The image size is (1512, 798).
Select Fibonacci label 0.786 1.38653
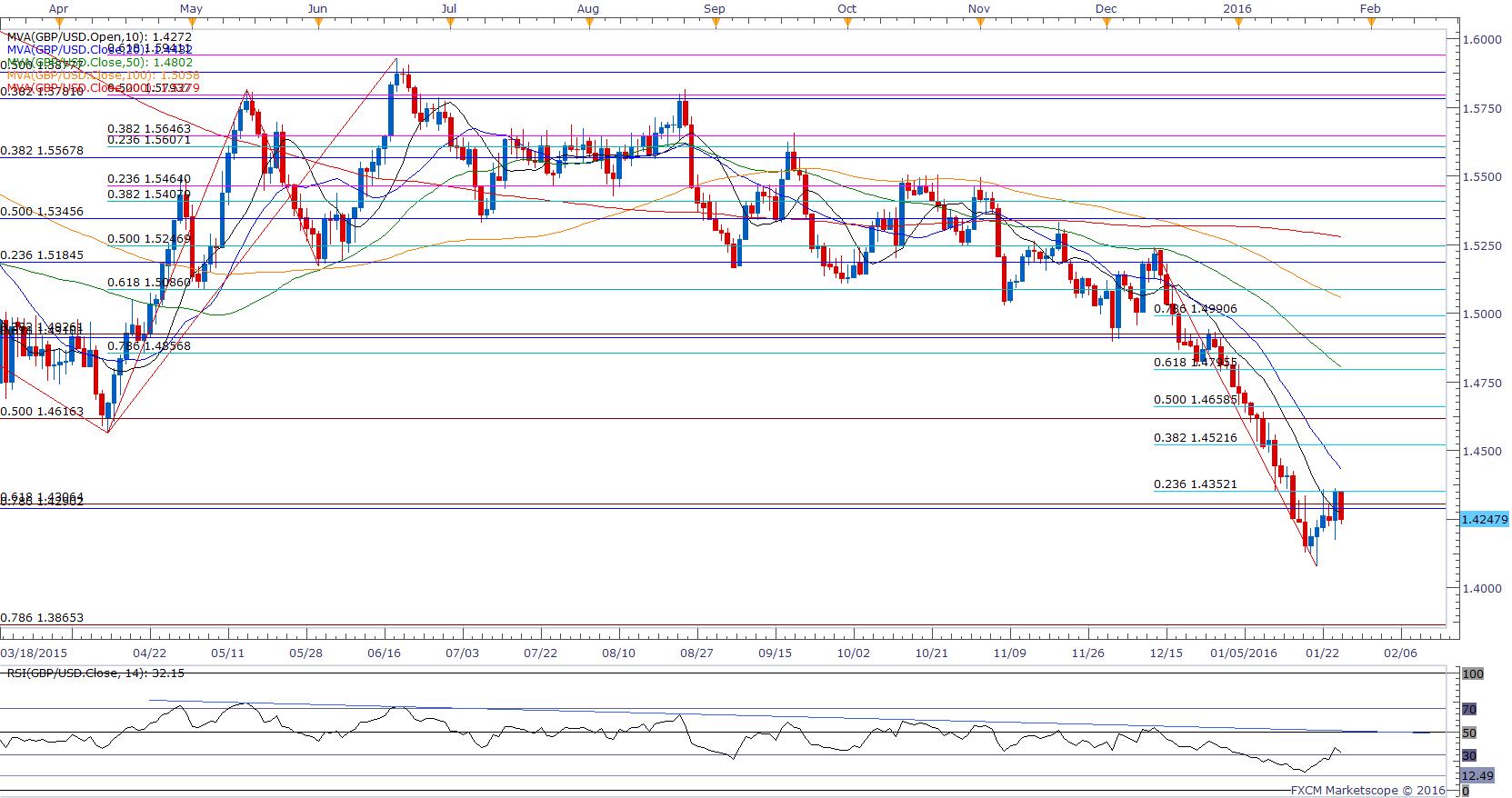[42, 618]
